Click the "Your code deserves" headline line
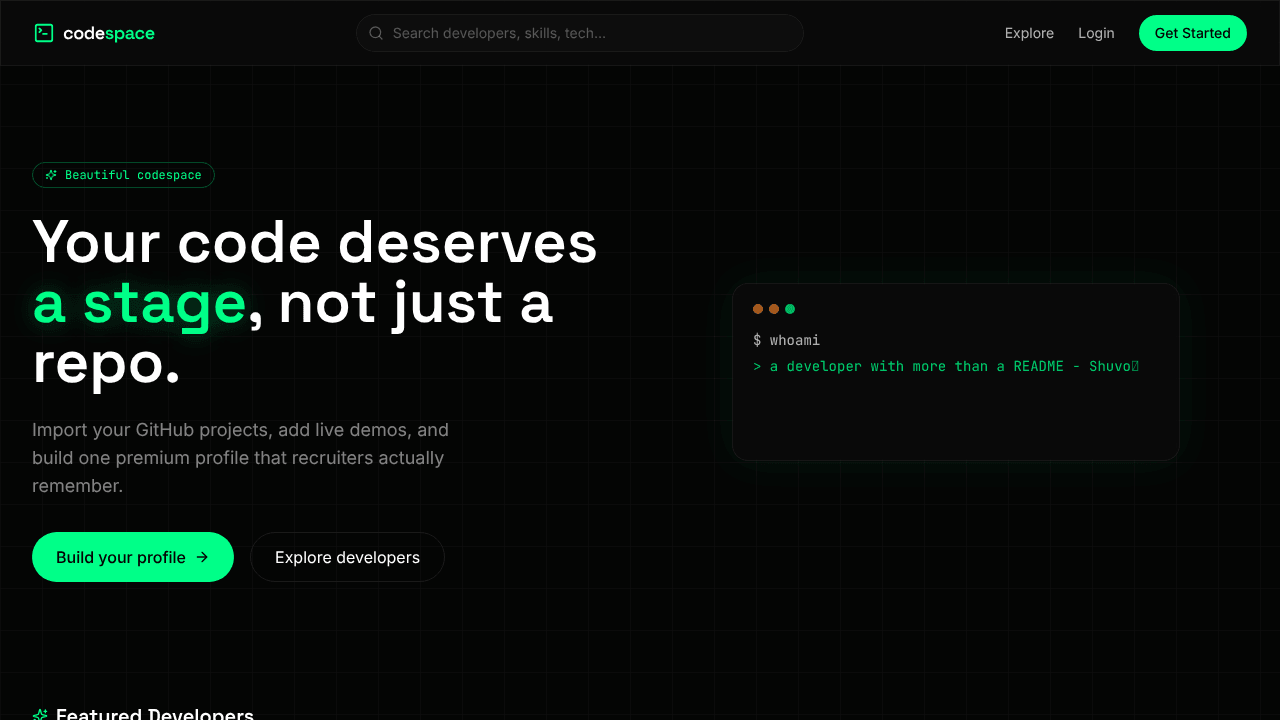This screenshot has height=720, width=1280. (x=315, y=242)
